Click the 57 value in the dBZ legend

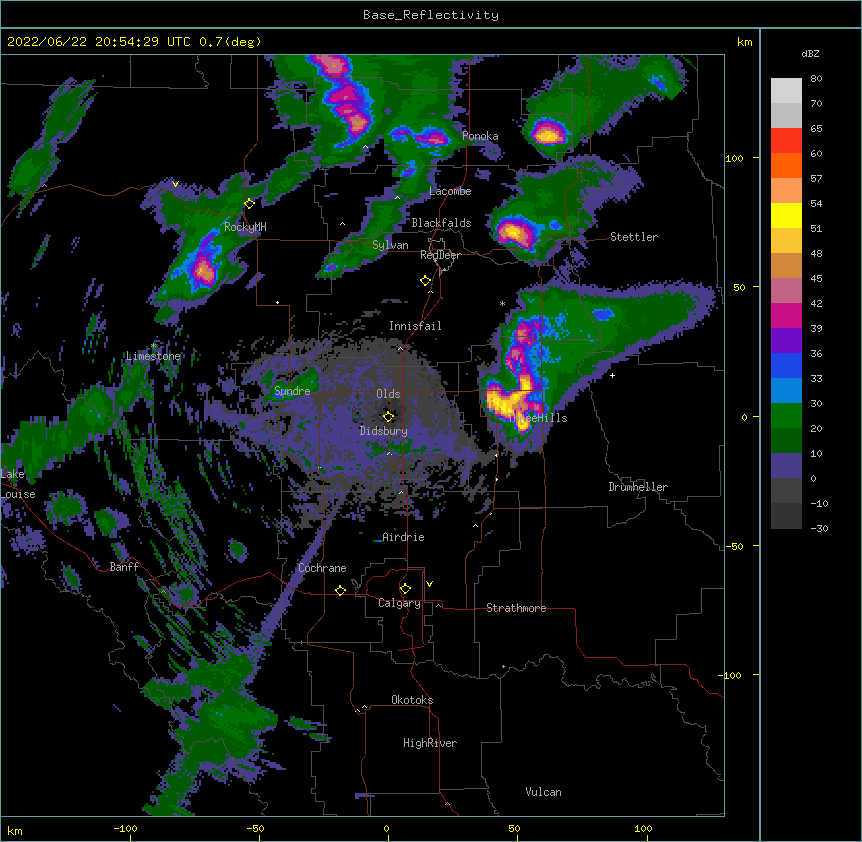pyautogui.click(x=816, y=179)
